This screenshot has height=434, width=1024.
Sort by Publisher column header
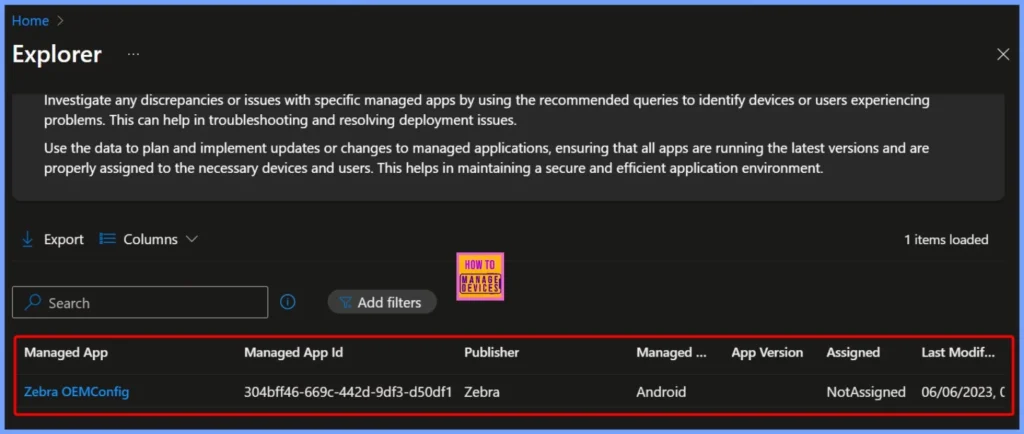[x=491, y=352]
